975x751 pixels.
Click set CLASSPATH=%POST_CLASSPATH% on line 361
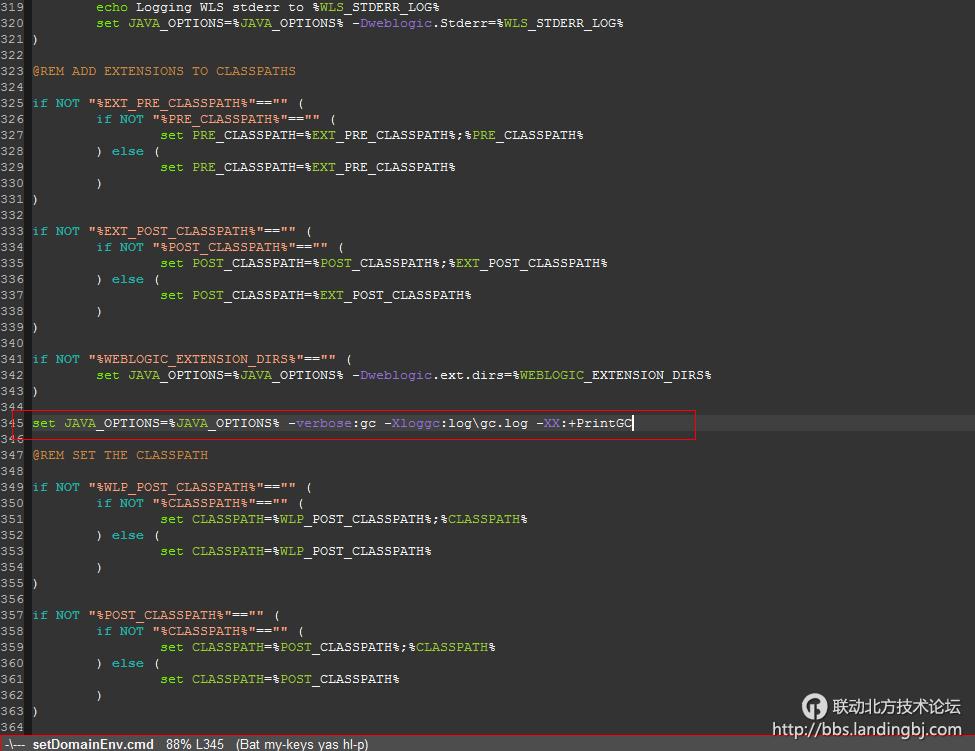point(280,679)
